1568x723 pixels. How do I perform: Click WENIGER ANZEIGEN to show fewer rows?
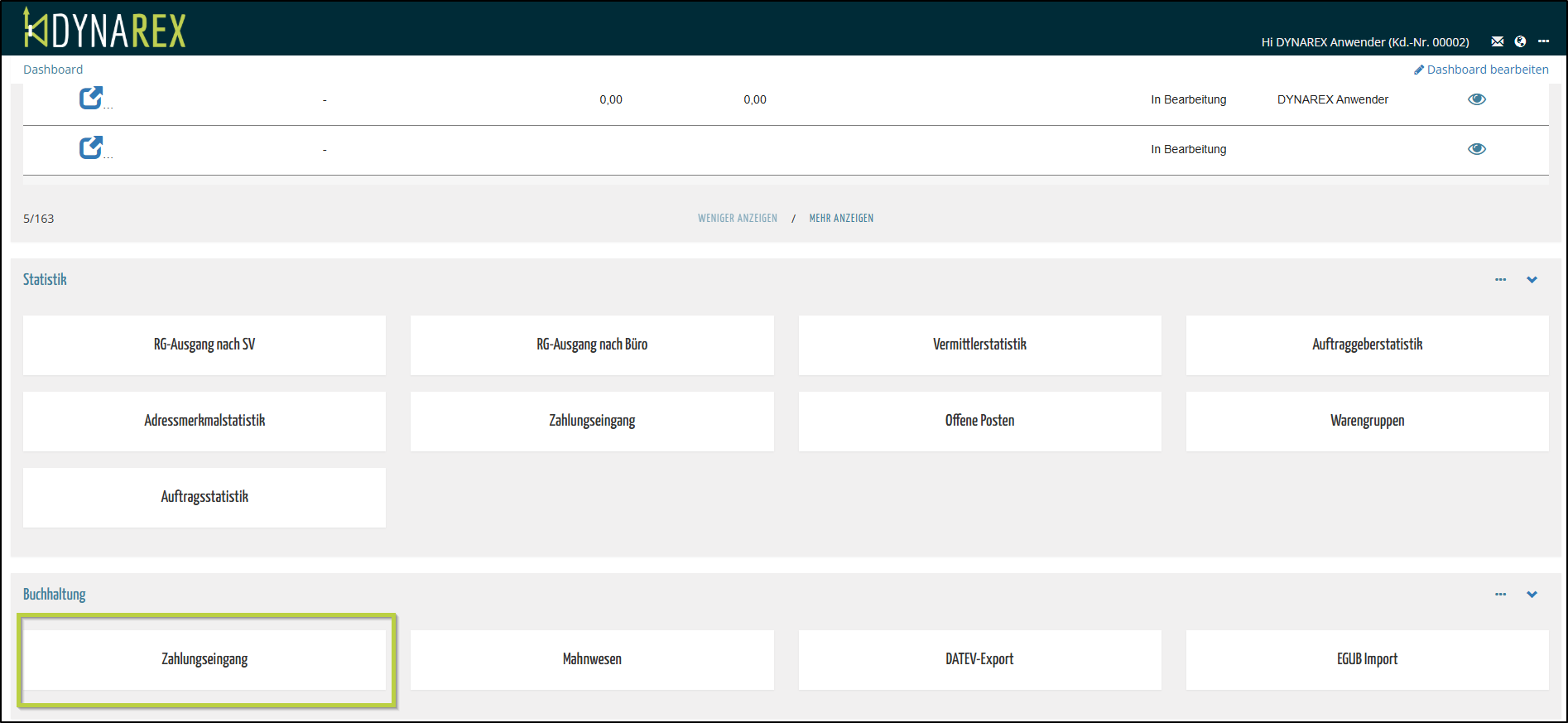click(x=737, y=219)
